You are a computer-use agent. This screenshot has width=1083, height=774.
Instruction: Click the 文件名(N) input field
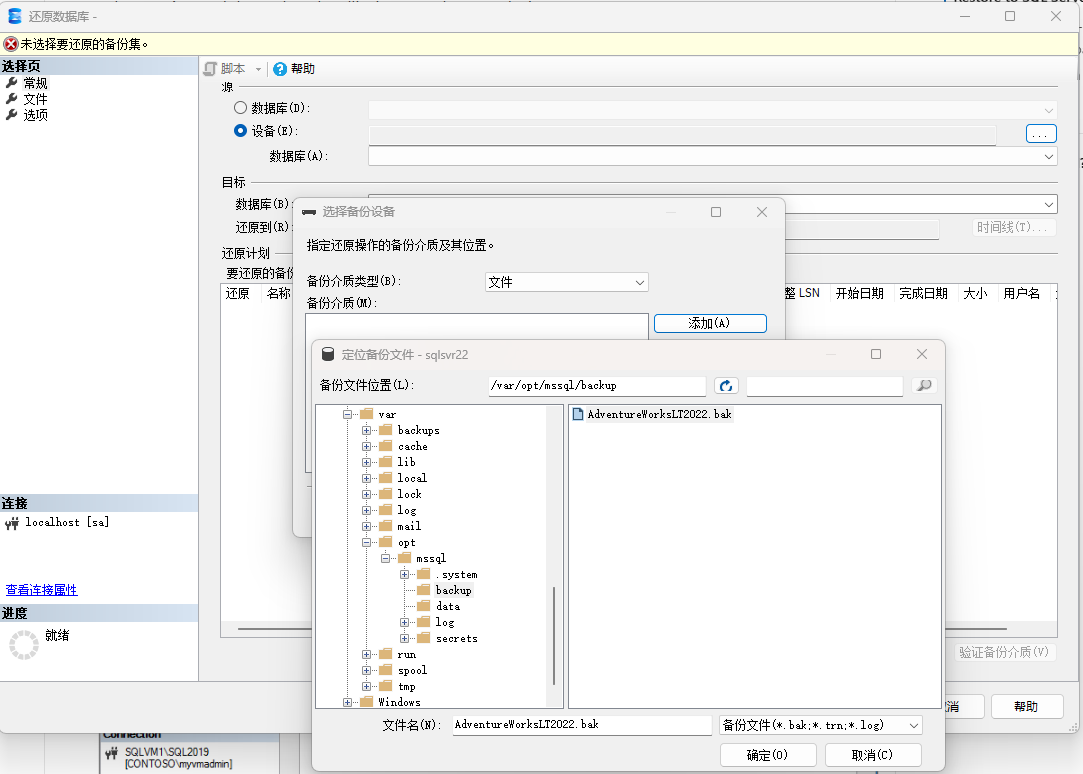(582, 725)
